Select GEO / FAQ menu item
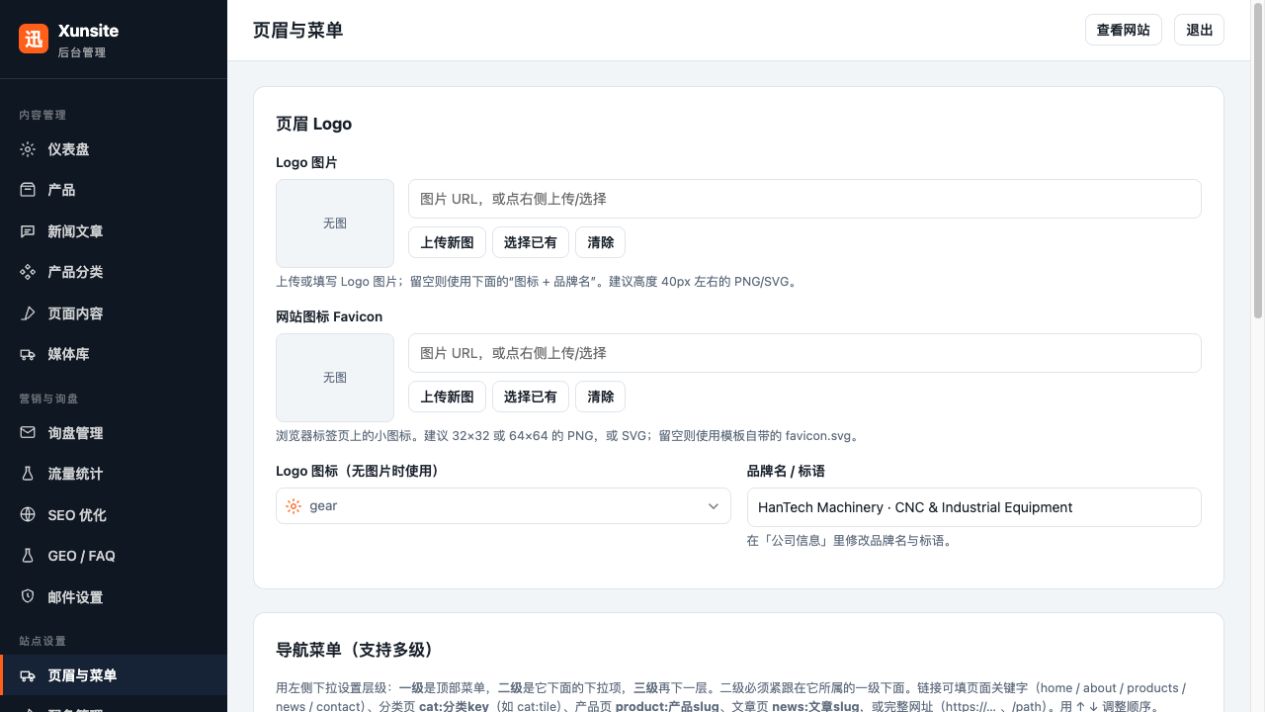Screen dimensions: 1265x712 click(113, 556)
